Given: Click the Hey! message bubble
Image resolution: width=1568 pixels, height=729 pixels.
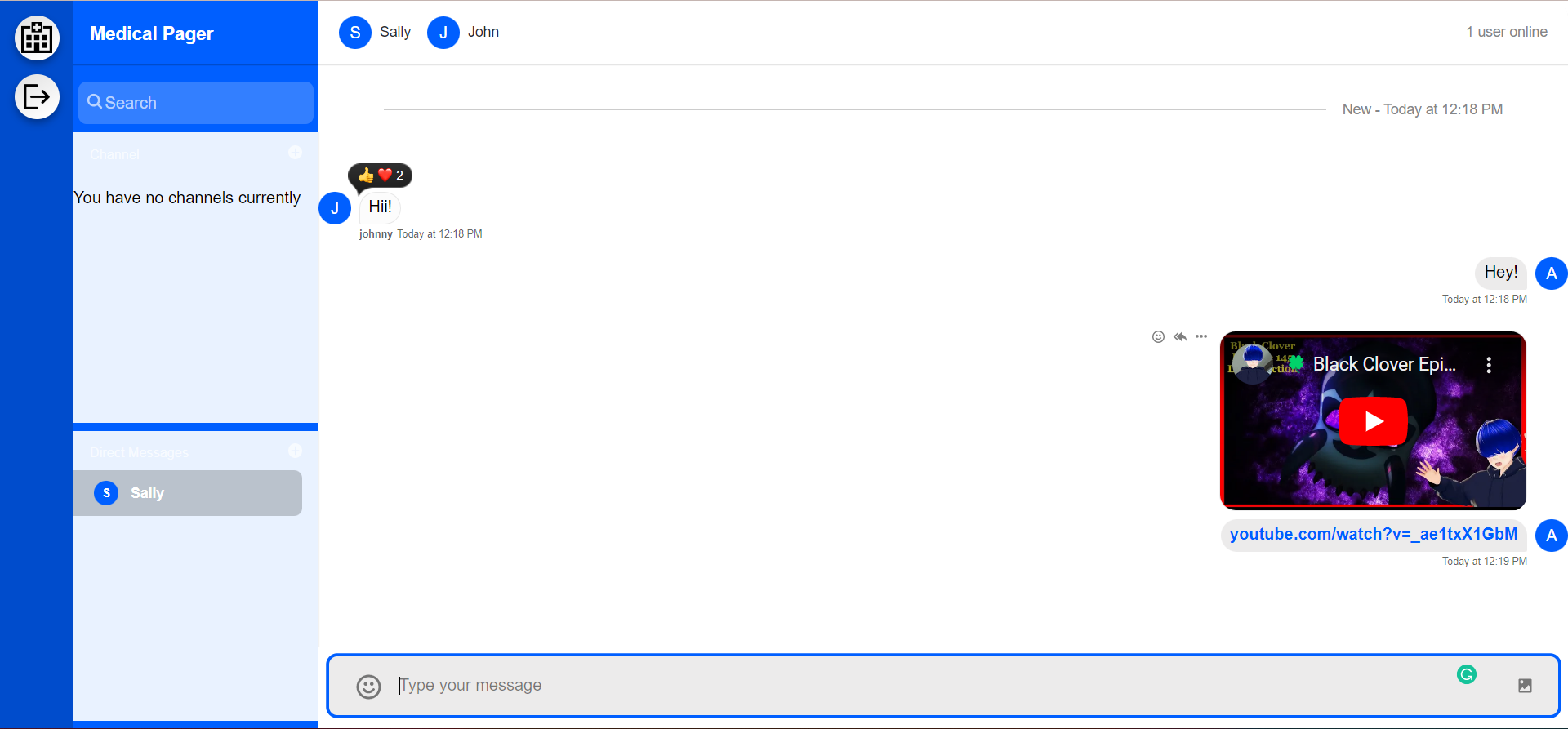Looking at the screenshot, I should 1501,273.
